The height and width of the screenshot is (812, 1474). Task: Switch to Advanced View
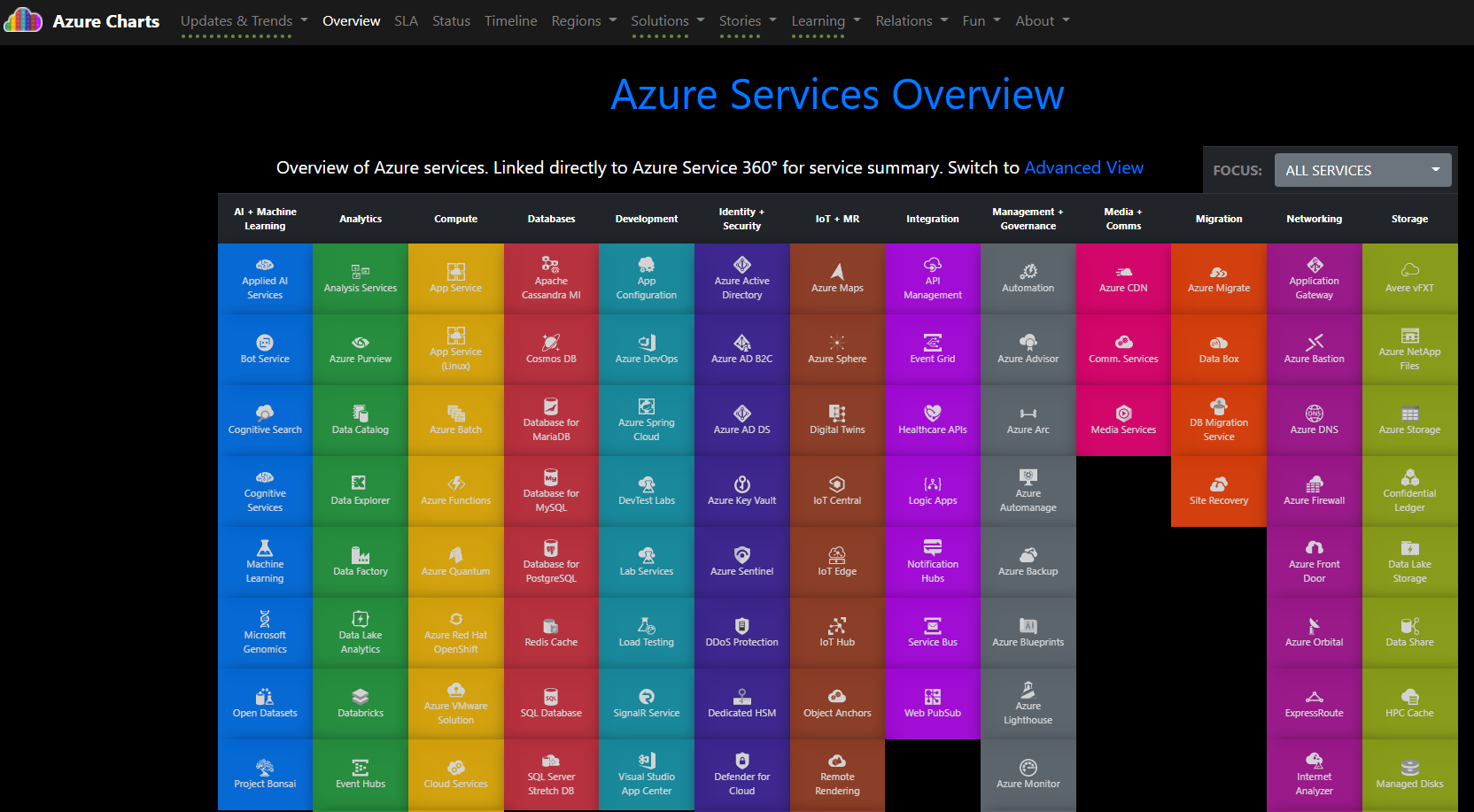click(1084, 167)
